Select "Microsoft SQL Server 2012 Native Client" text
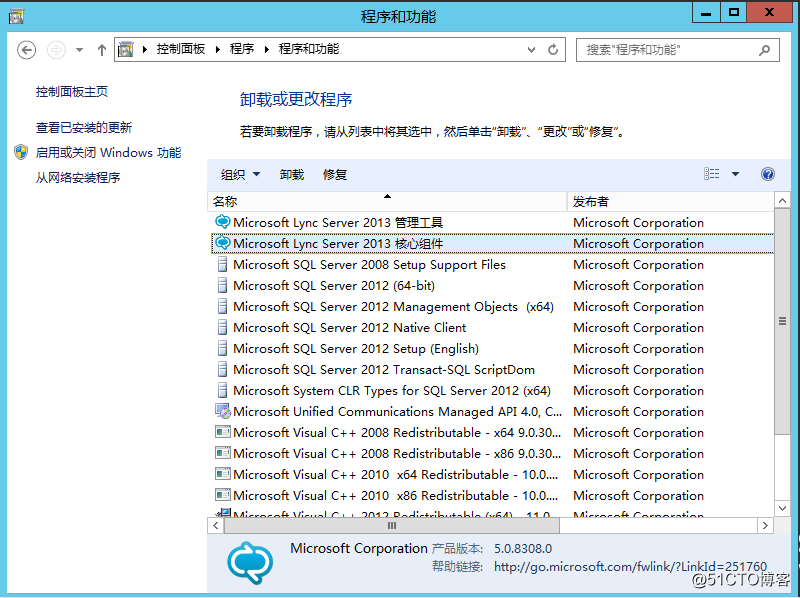This screenshot has height=598, width=800. (x=349, y=328)
